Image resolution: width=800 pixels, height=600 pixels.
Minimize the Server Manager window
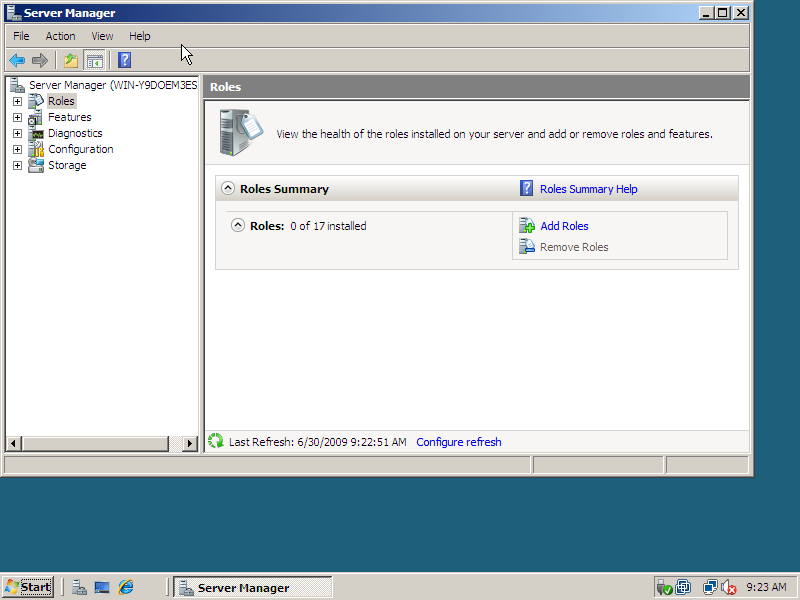click(706, 13)
